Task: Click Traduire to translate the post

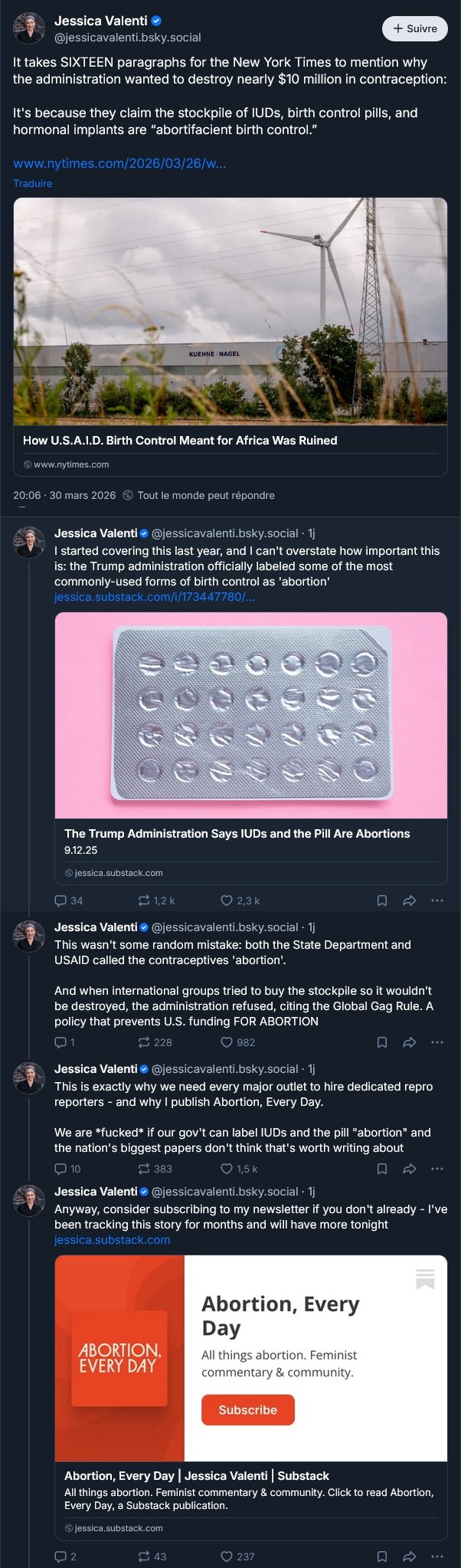Action: (33, 183)
